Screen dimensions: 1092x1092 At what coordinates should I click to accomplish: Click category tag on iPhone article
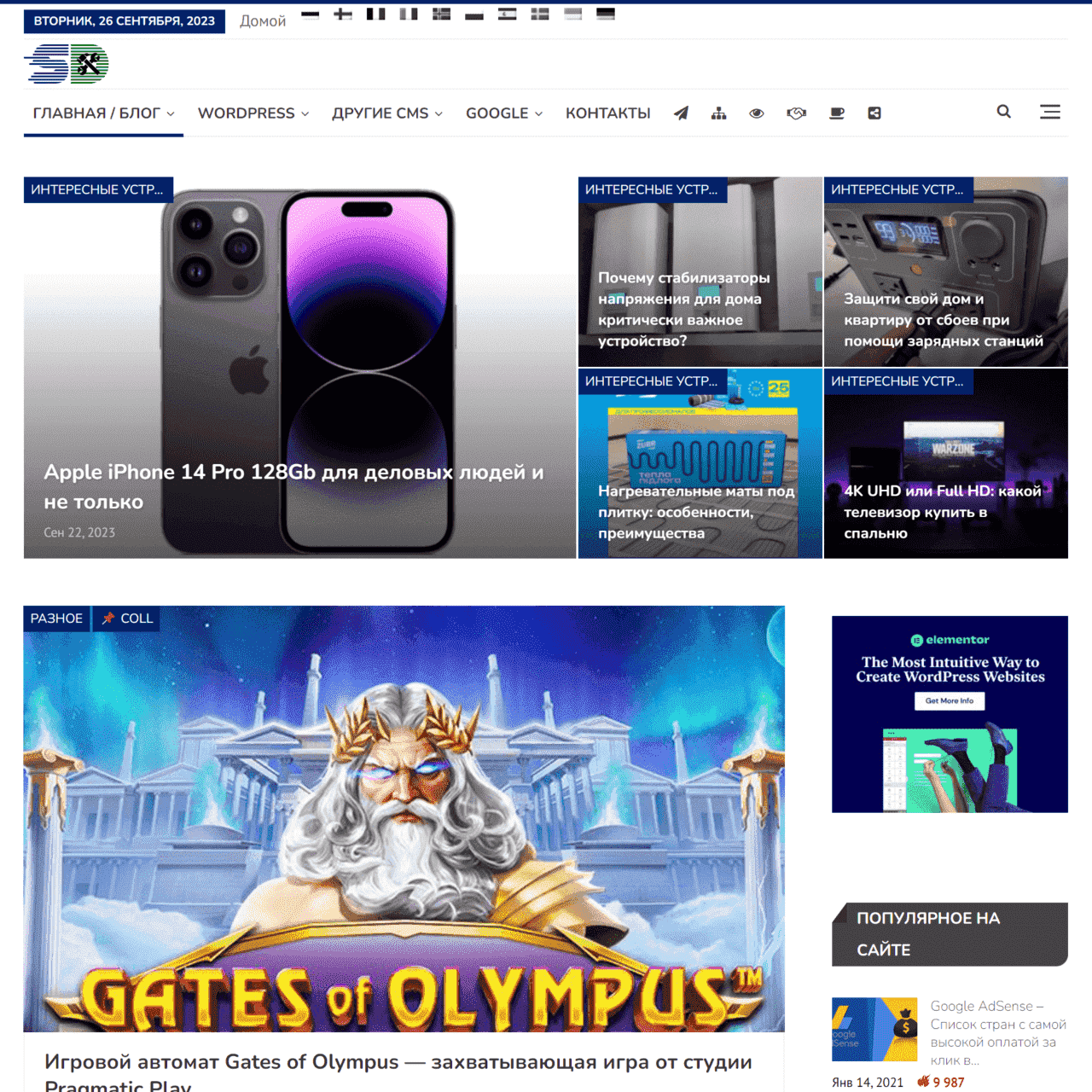click(98, 189)
